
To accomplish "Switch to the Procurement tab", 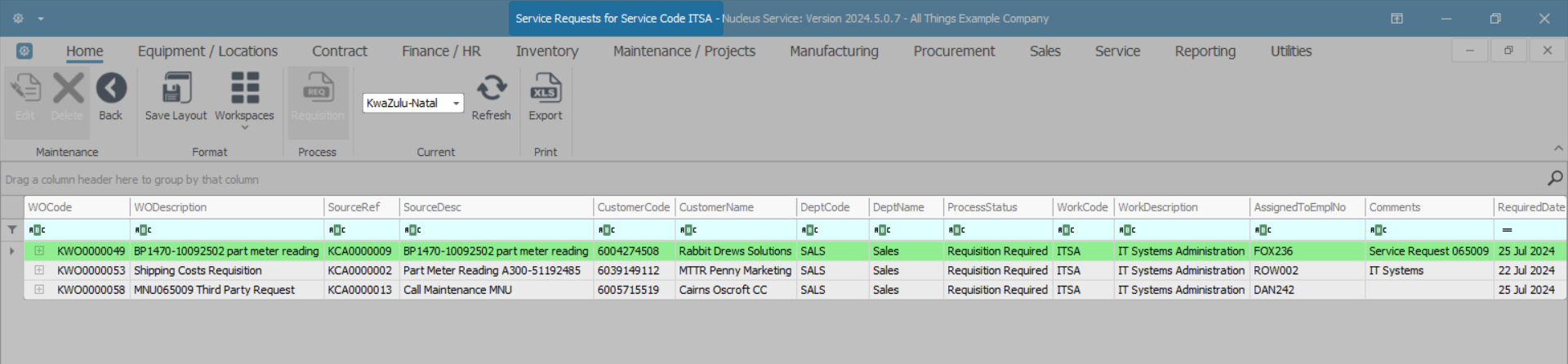I will pyautogui.click(x=954, y=51).
